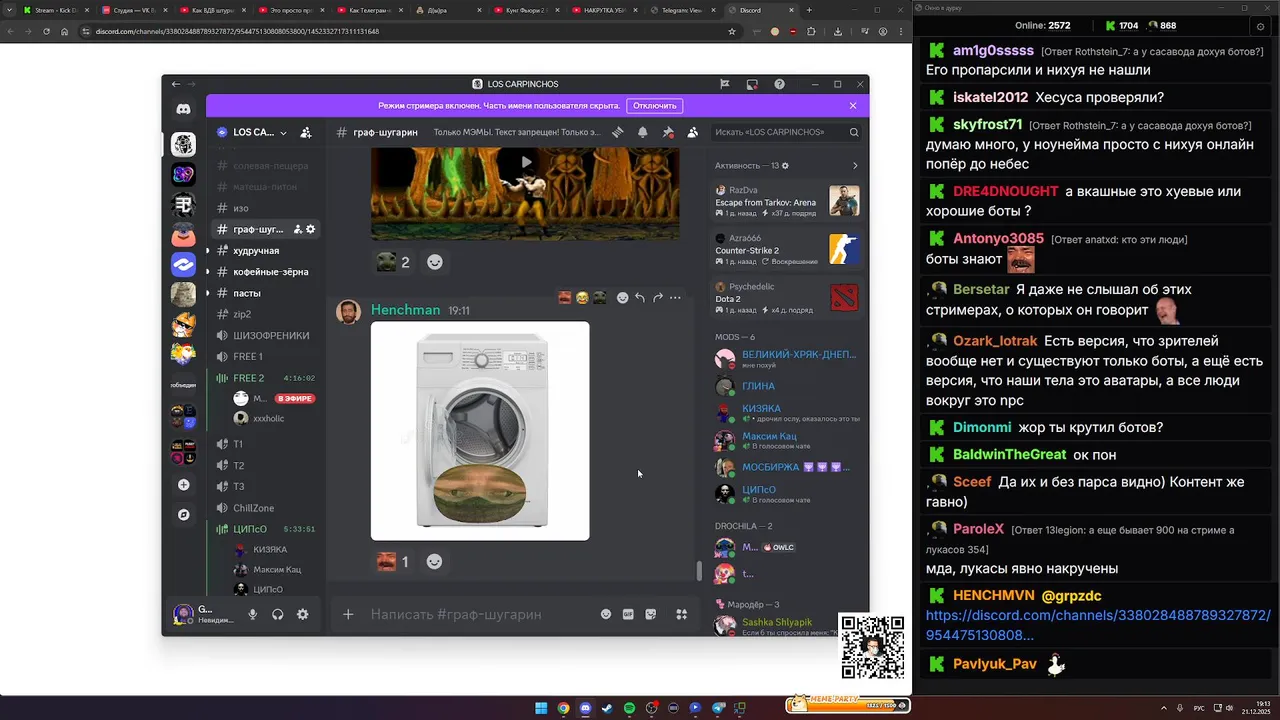Open Azra666 Counter-Strike 2 activity card

pos(787,250)
